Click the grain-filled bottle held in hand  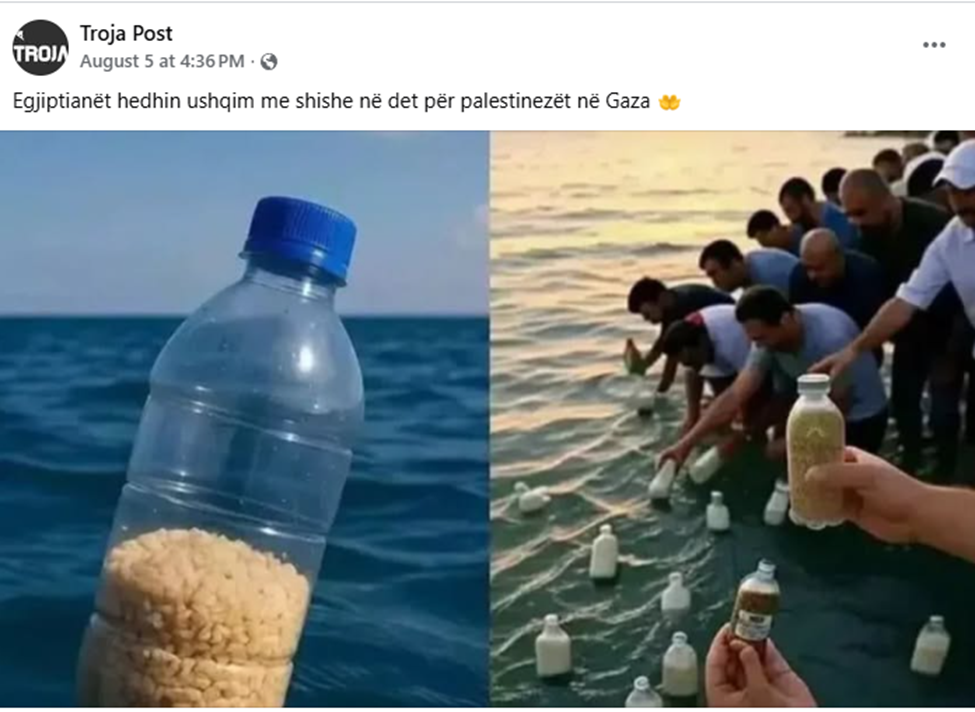point(816,451)
